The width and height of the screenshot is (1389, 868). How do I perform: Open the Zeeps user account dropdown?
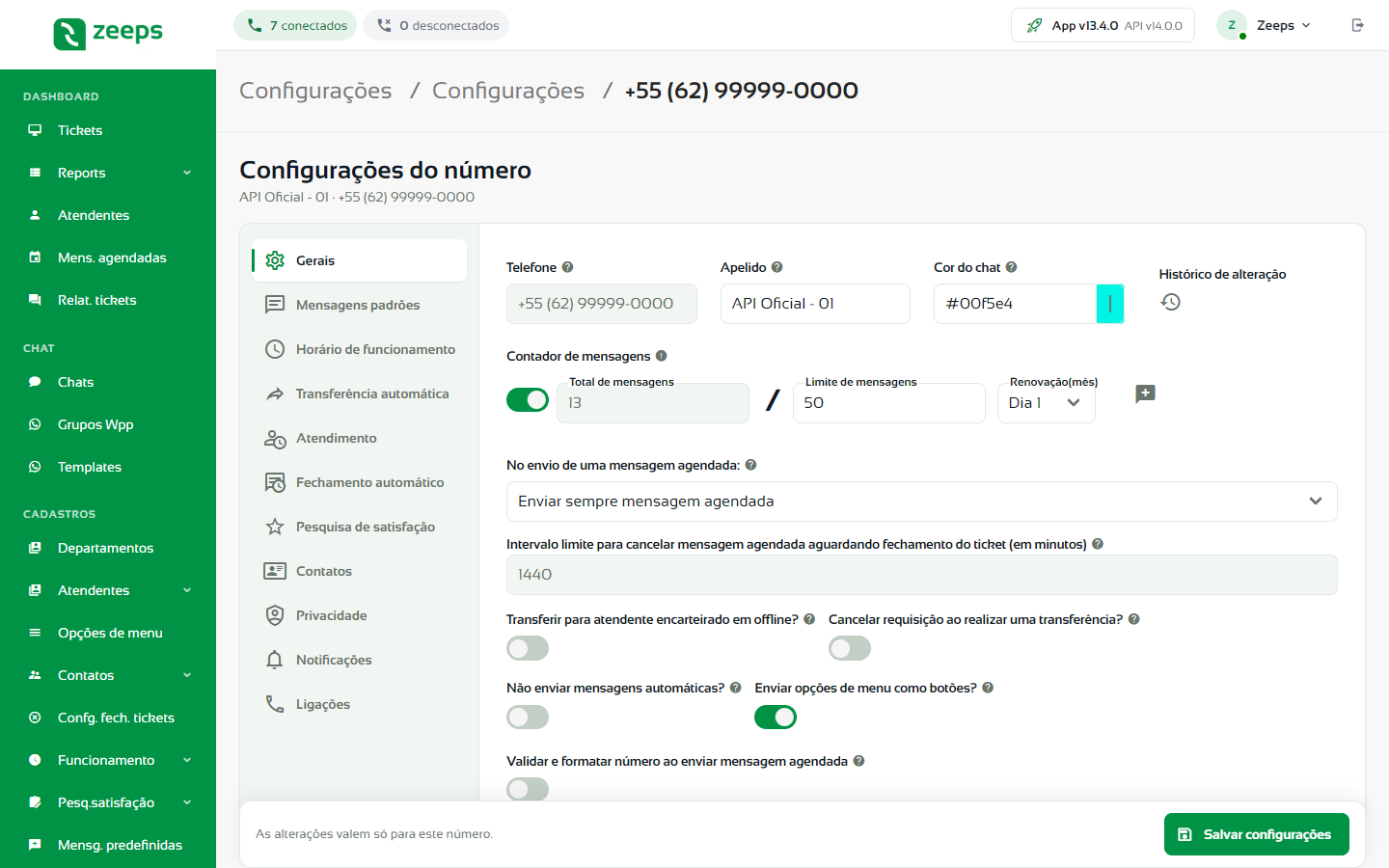(x=1265, y=25)
